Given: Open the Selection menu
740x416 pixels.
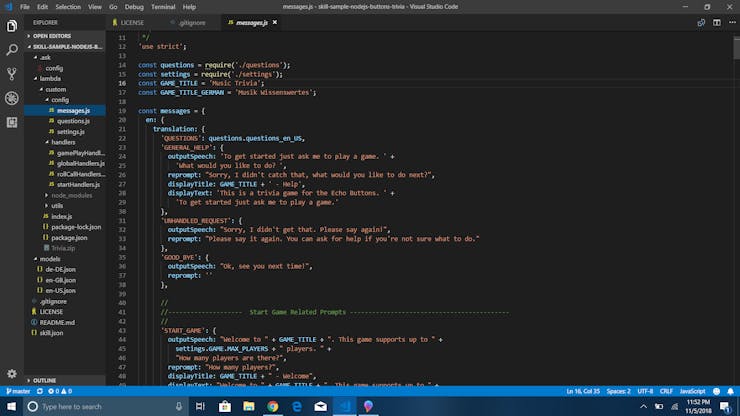Looking at the screenshot, I should [x=68, y=7].
